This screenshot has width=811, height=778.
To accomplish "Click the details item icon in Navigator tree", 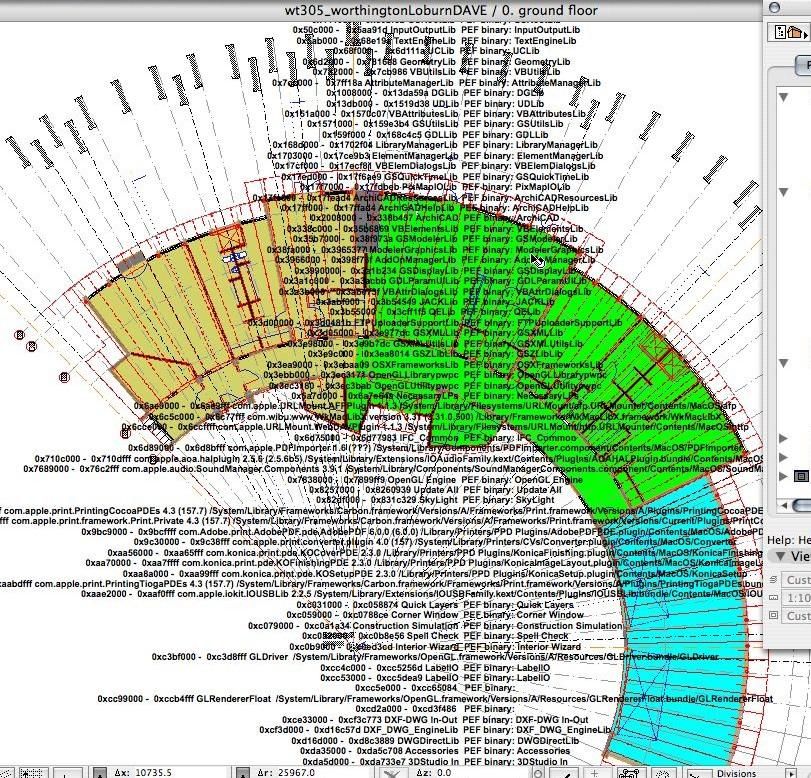I will click(x=801, y=476).
